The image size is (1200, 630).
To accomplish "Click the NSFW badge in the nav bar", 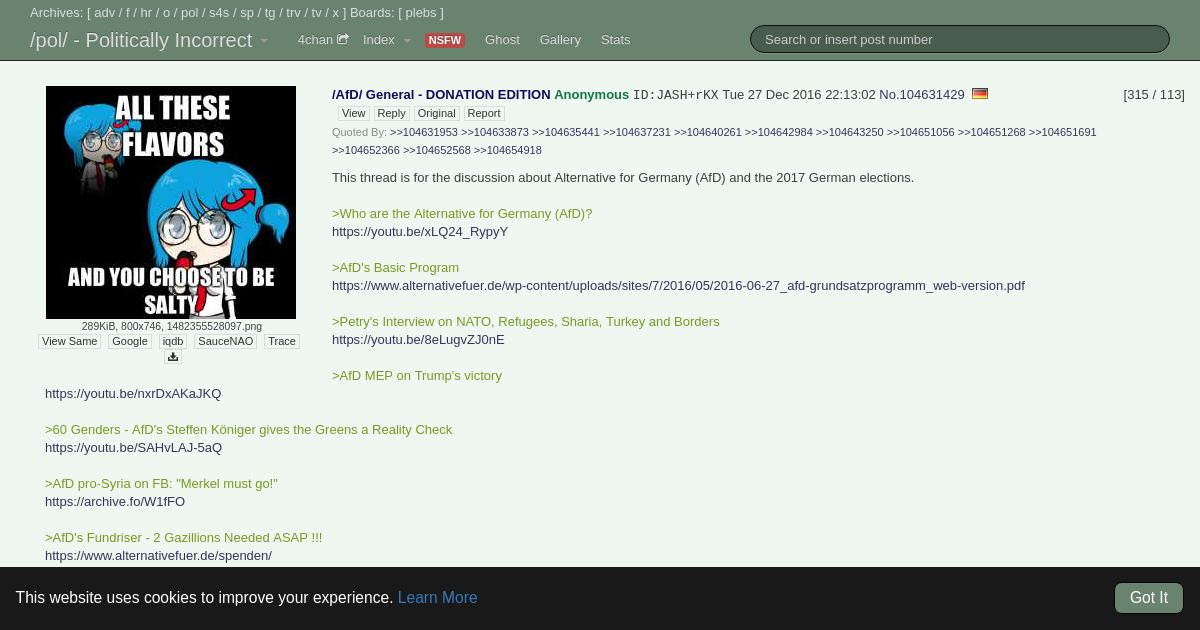I will (x=444, y=40).
